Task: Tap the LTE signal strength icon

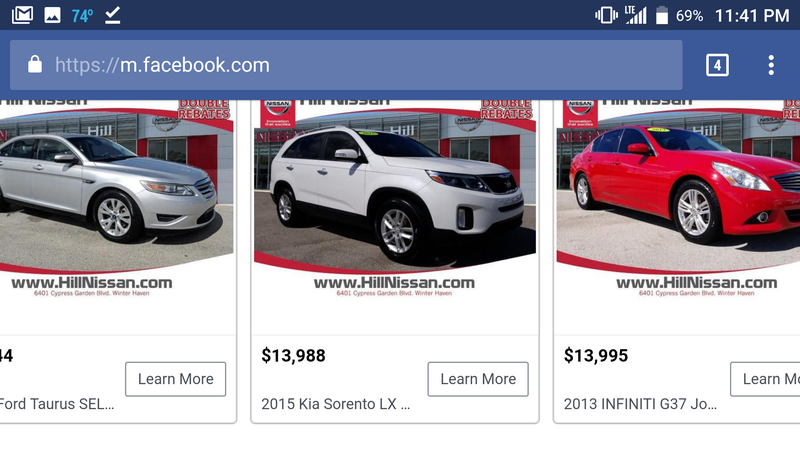Action: 636,15
